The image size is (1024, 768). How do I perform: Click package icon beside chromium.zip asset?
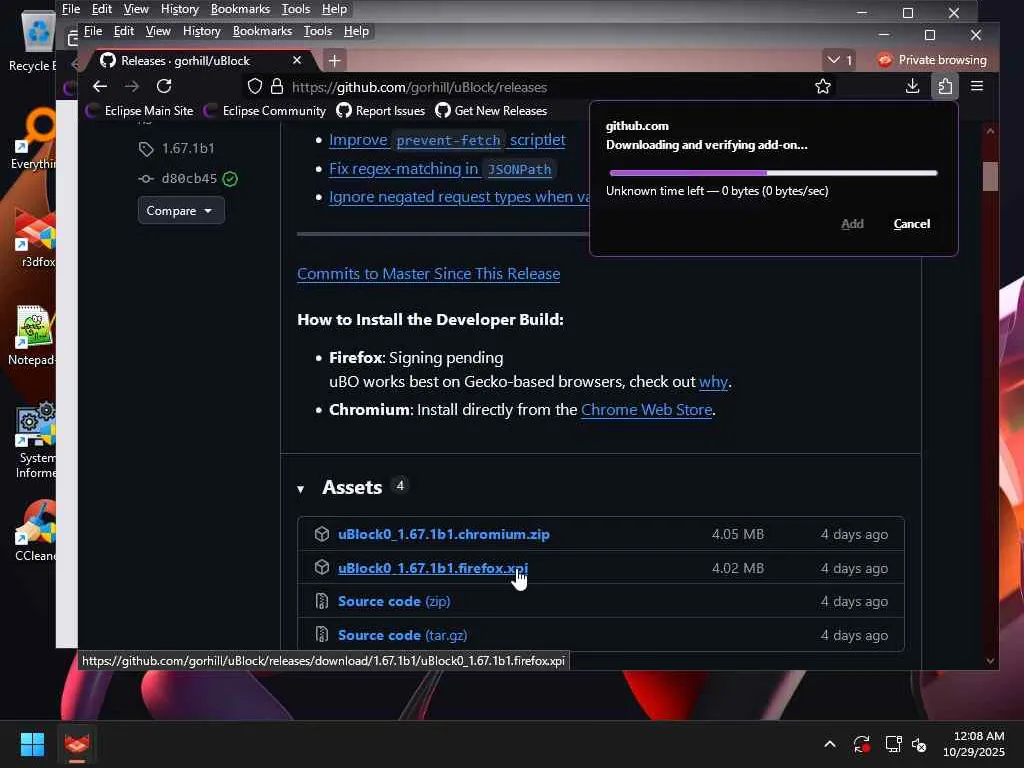tap(321, 534)
